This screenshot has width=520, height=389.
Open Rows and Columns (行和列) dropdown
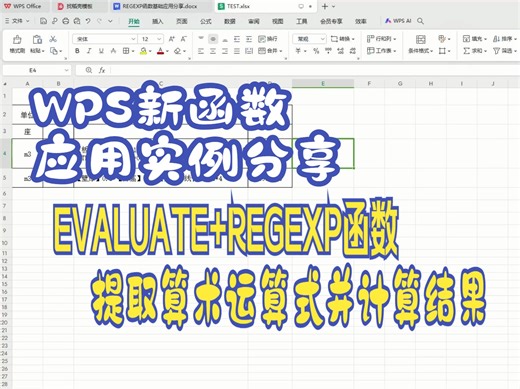[382, 39]
